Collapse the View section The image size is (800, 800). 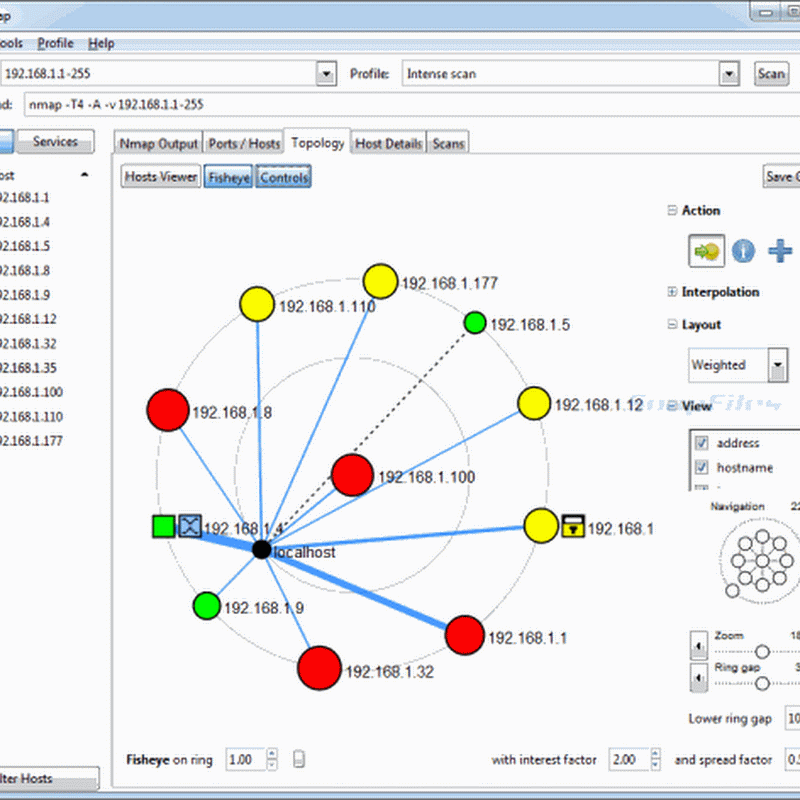click(x=672, y=406)
